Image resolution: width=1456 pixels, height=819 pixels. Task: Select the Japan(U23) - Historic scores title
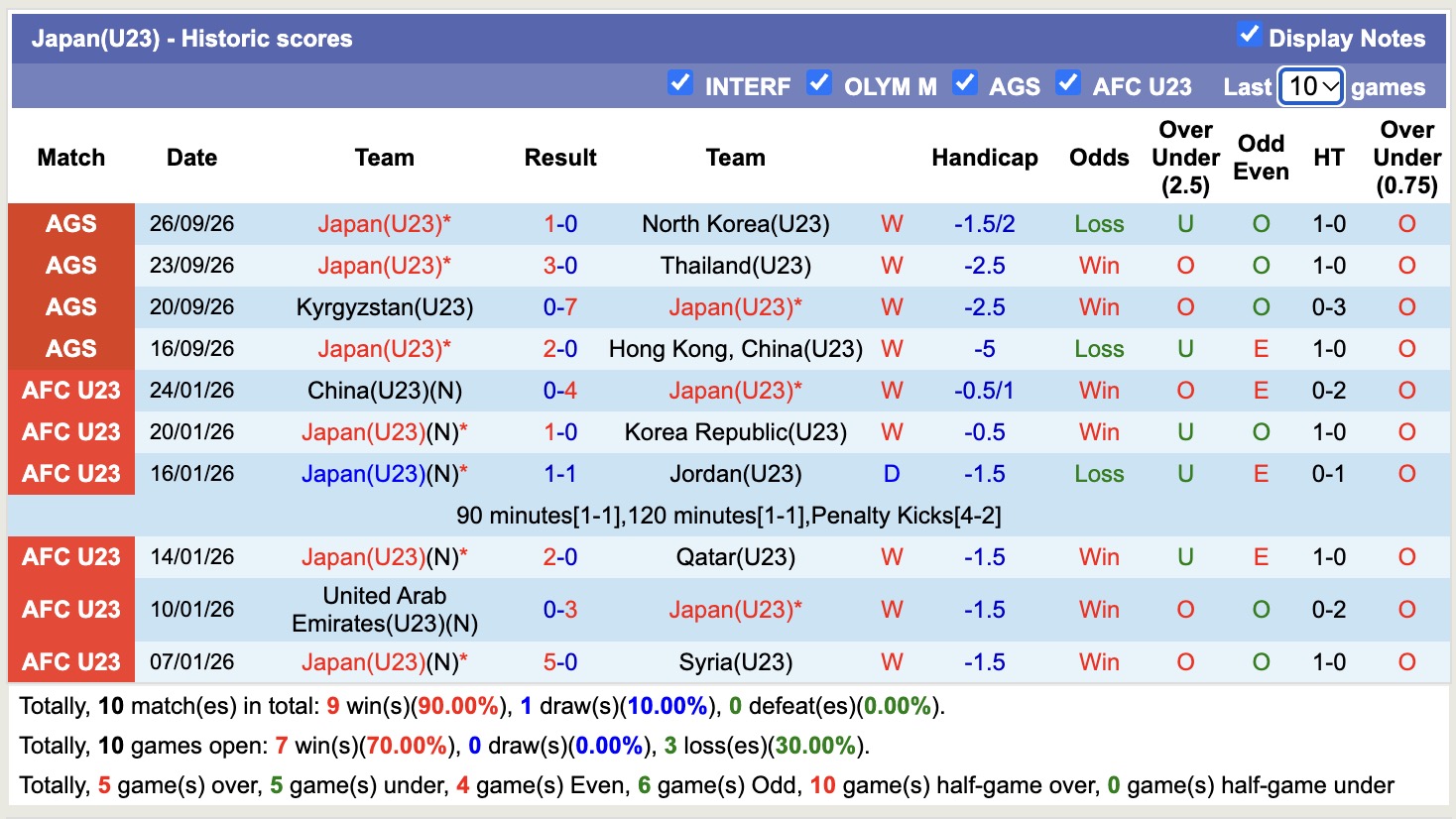click(191, 39)
